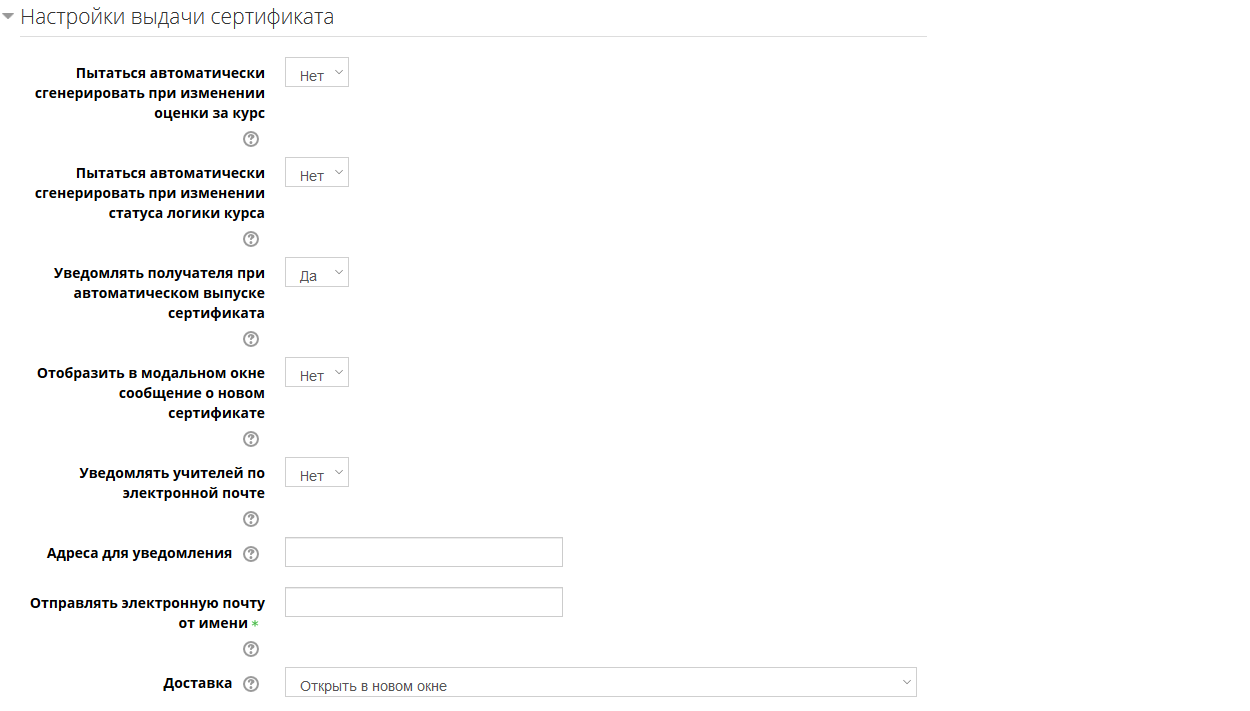Screen dimensions: 1250x711
Task: Open dropdown for showing message in modal window
Action: tap(317, 373)
